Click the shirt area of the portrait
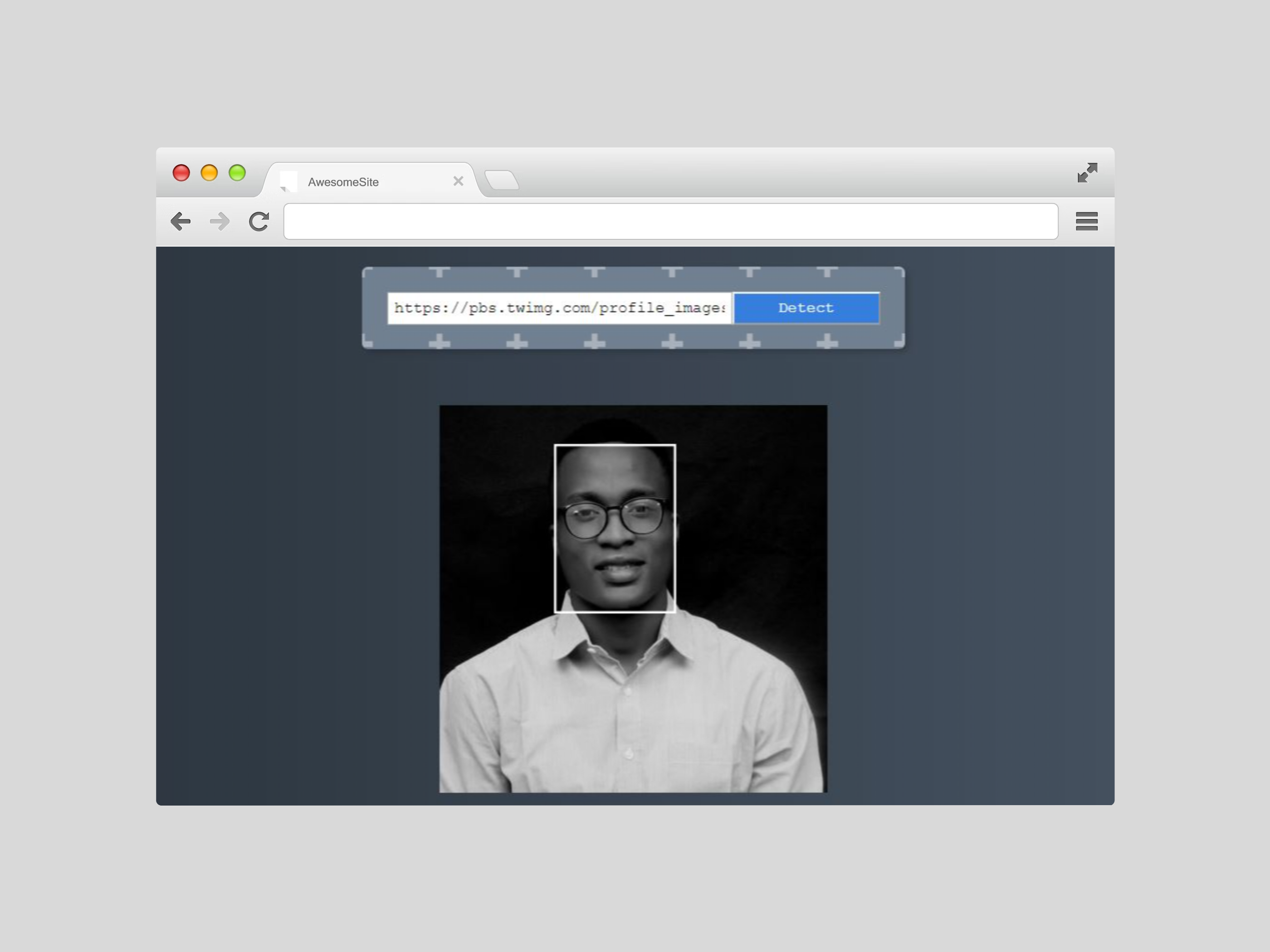The height and width of the screenshot is (952, 1270). pyautogui.click(x=631, y=723)
